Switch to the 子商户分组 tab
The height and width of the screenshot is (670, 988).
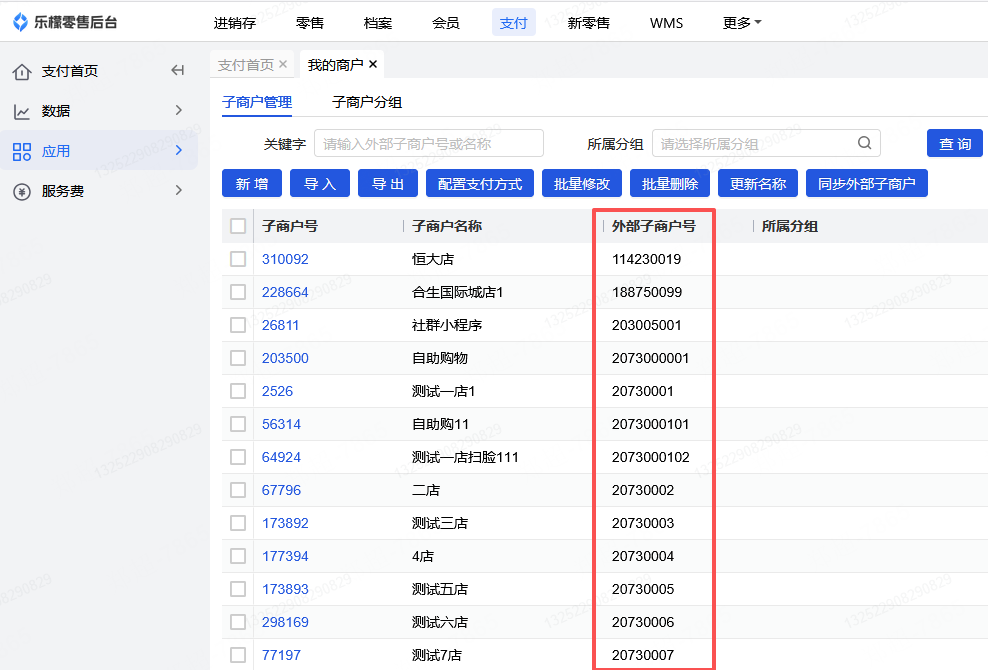click(x=367, y=101)
